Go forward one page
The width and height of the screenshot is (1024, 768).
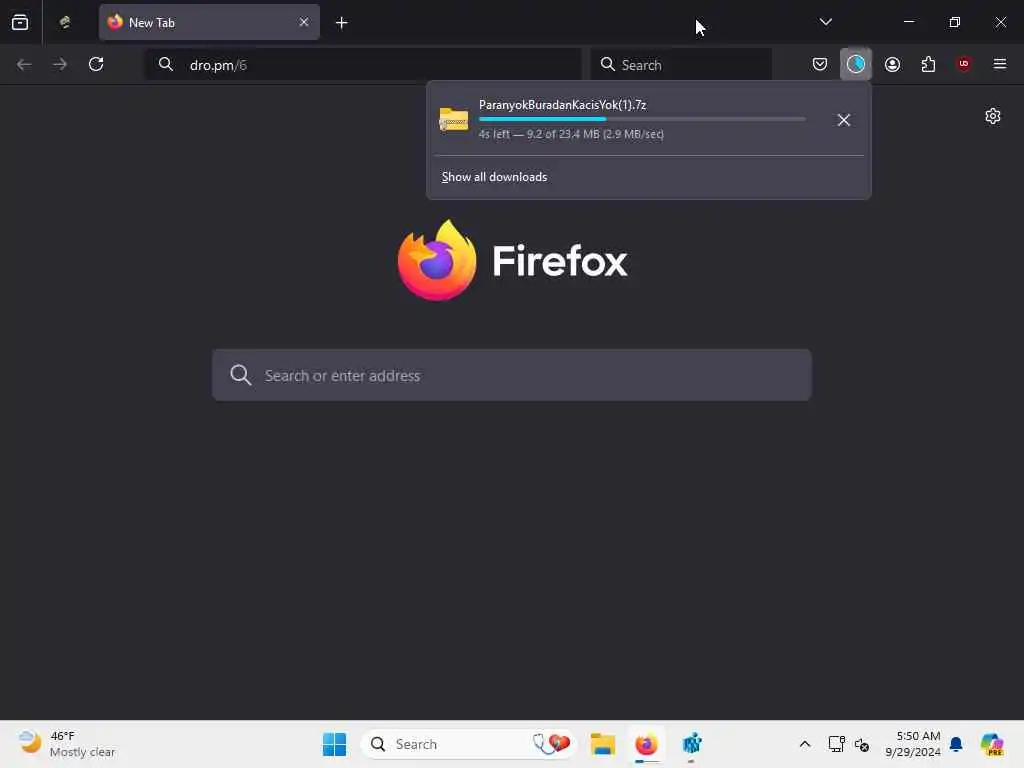point(59,64)
